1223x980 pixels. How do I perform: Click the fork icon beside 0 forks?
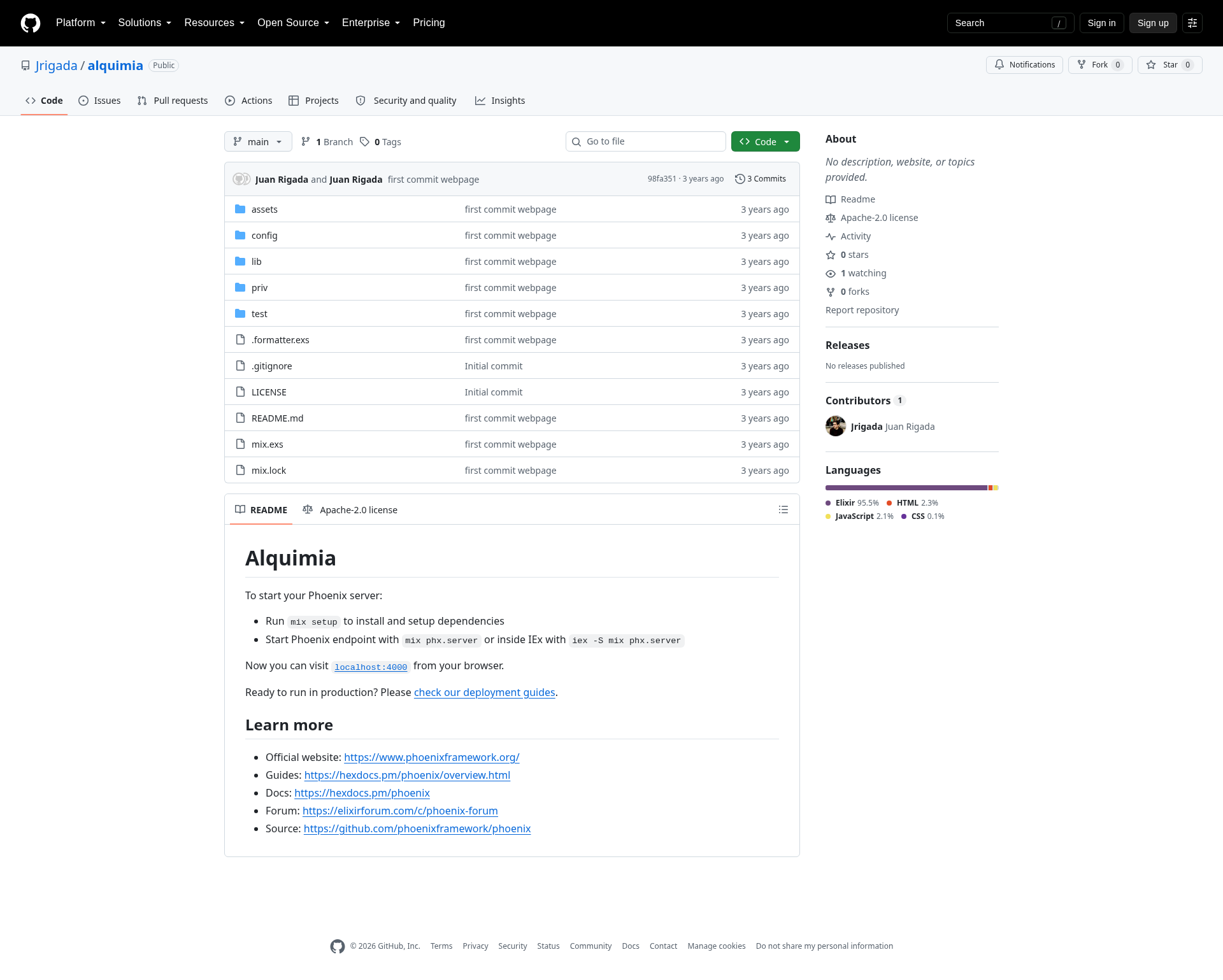click(x=831, y=292)
